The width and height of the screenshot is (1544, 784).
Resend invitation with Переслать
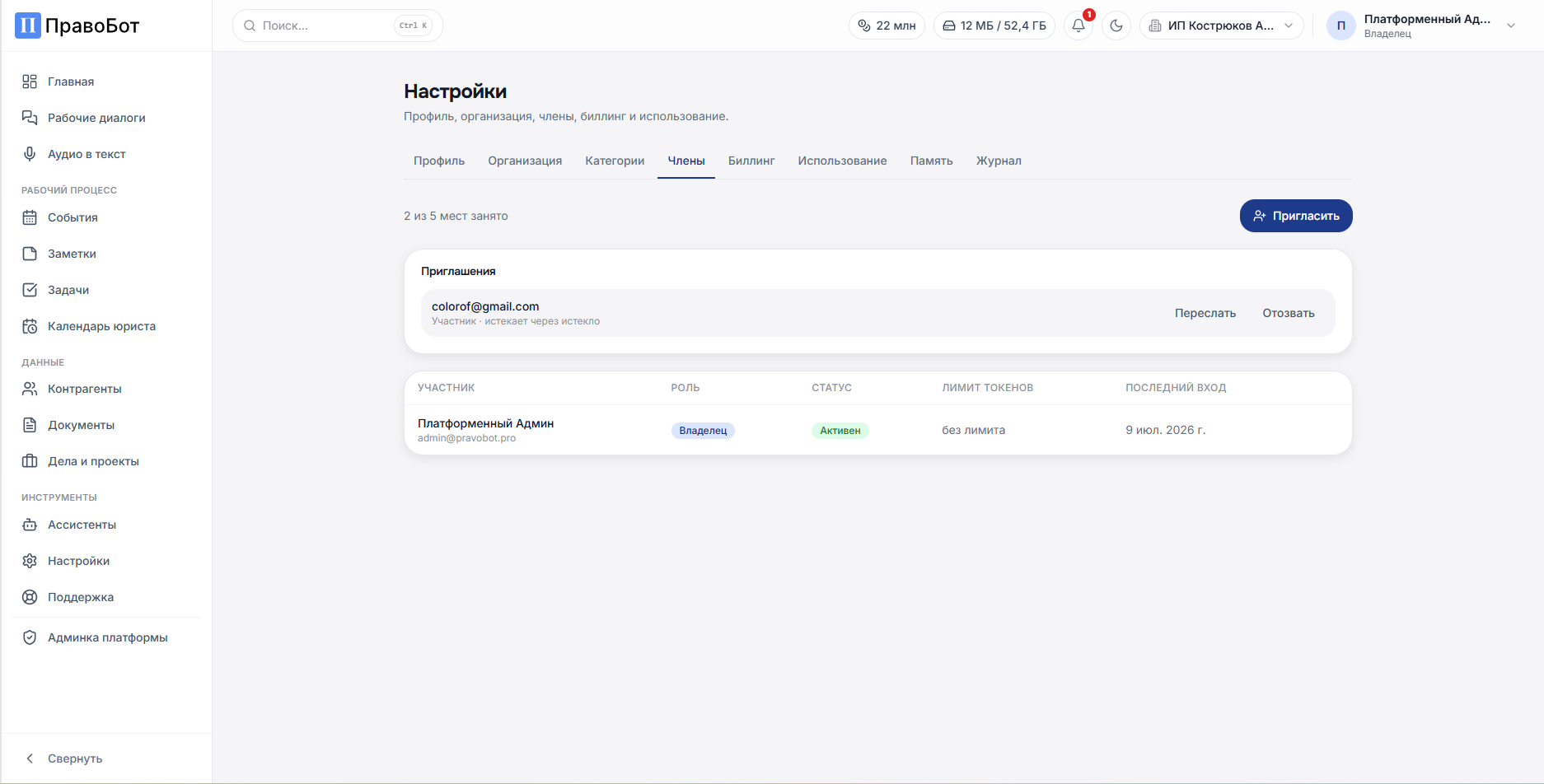(x=1205, y=313)
